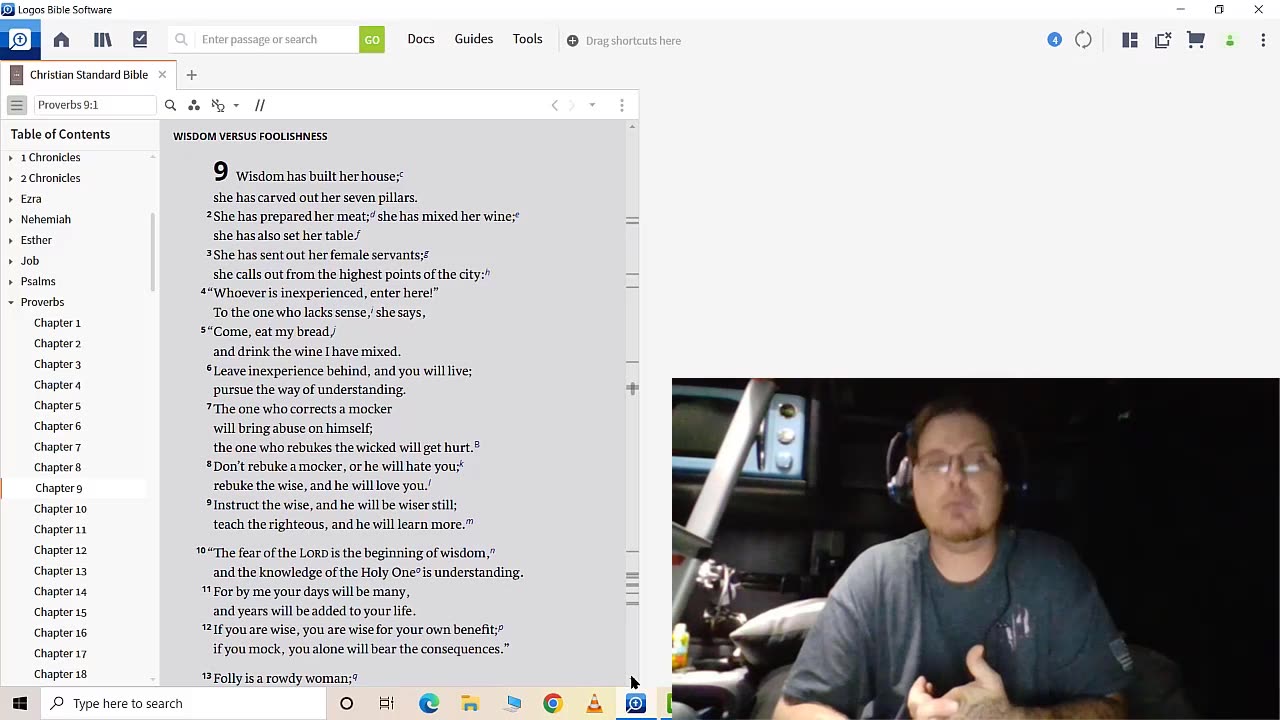Open File Explorer from the taskbar
This screenshot has width=1280, height=720.
click(x=470, y=704)
